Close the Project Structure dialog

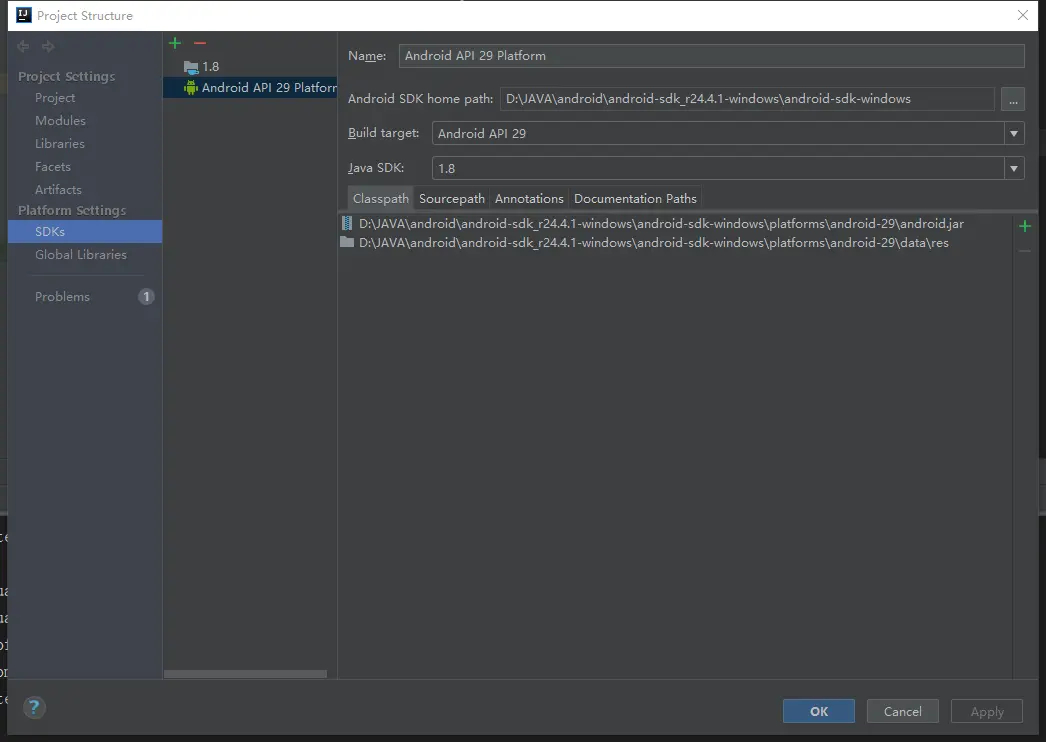[1023, 15]
